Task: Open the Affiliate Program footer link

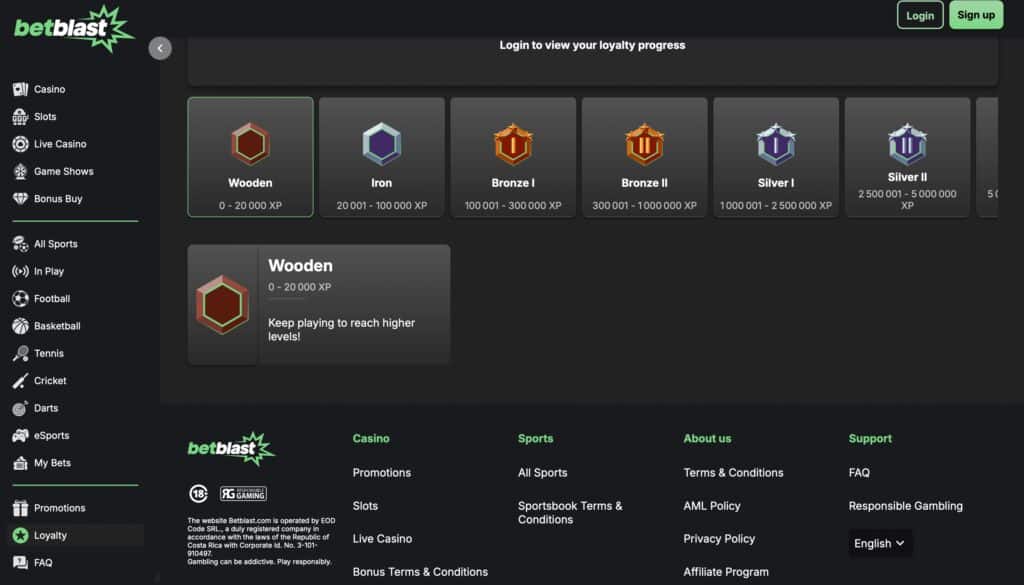Action: coord(726,572)
